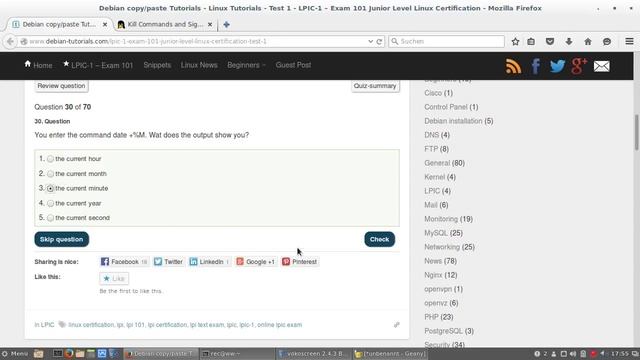The image size is (640, 360).
Task: Click the Skip question button
Action: (62, 239)
